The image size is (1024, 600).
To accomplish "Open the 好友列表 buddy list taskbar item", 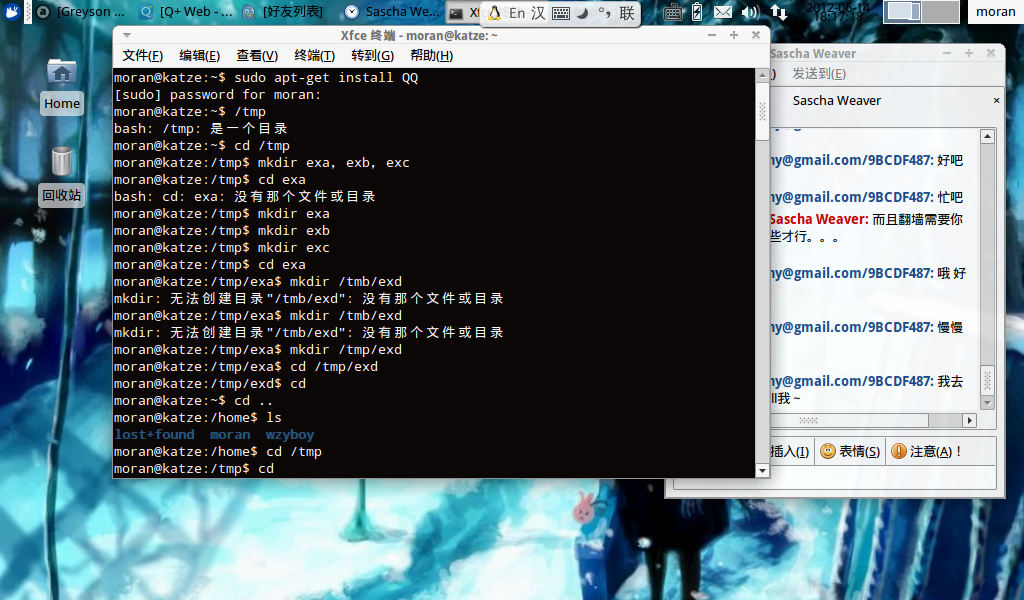I will coord(282,12).
